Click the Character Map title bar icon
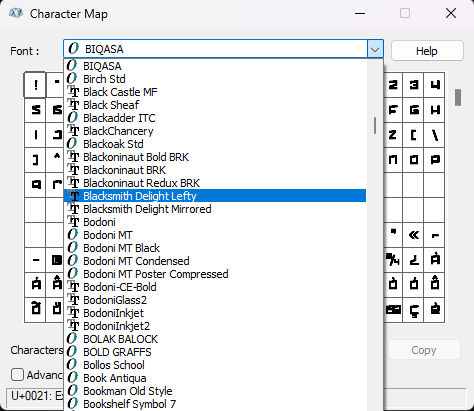 point(16,14)
